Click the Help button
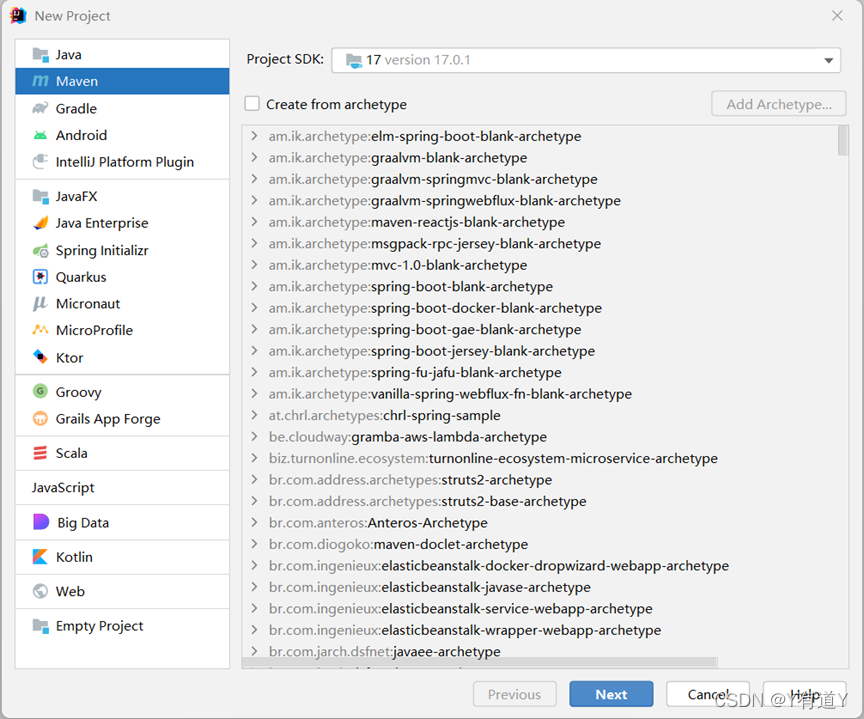The width and height of the screenshot is (864, 719). 804,694
